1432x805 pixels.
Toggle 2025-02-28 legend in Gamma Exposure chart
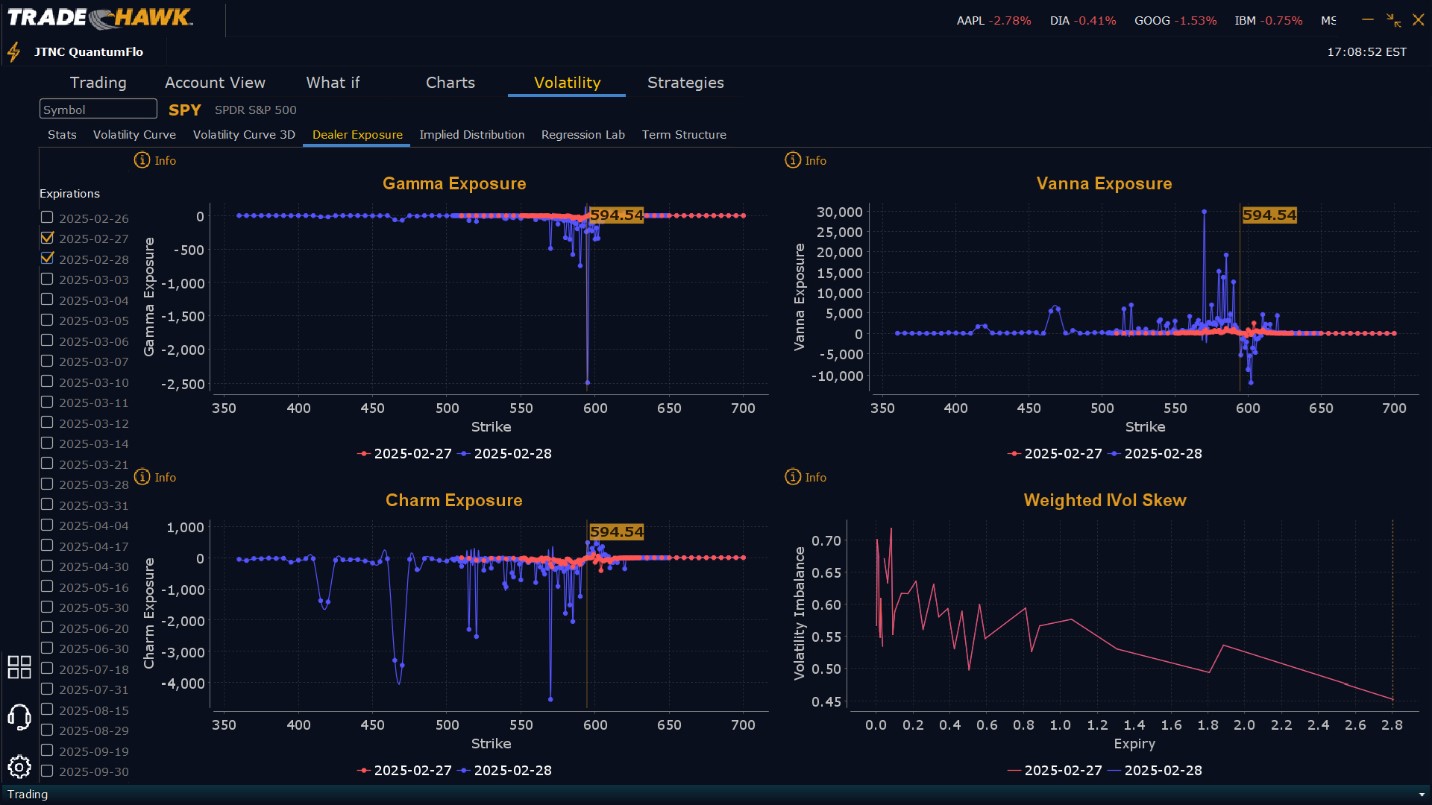coord(505,454)
